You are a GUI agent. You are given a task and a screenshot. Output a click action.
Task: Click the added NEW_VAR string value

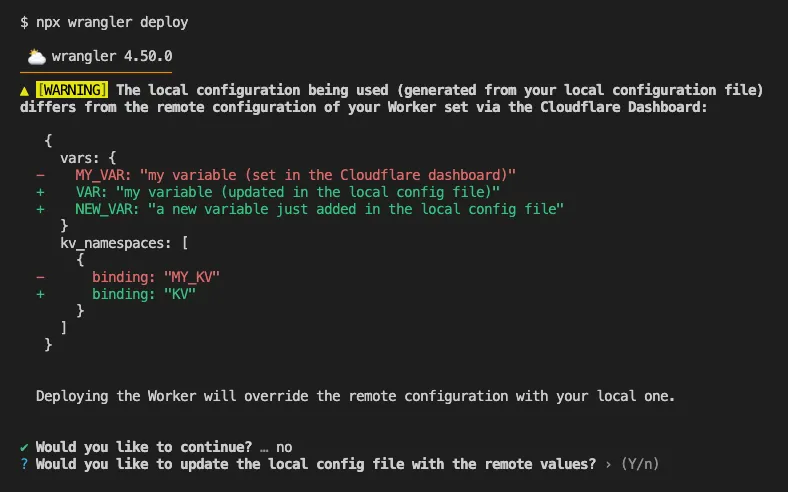[356, 208]
